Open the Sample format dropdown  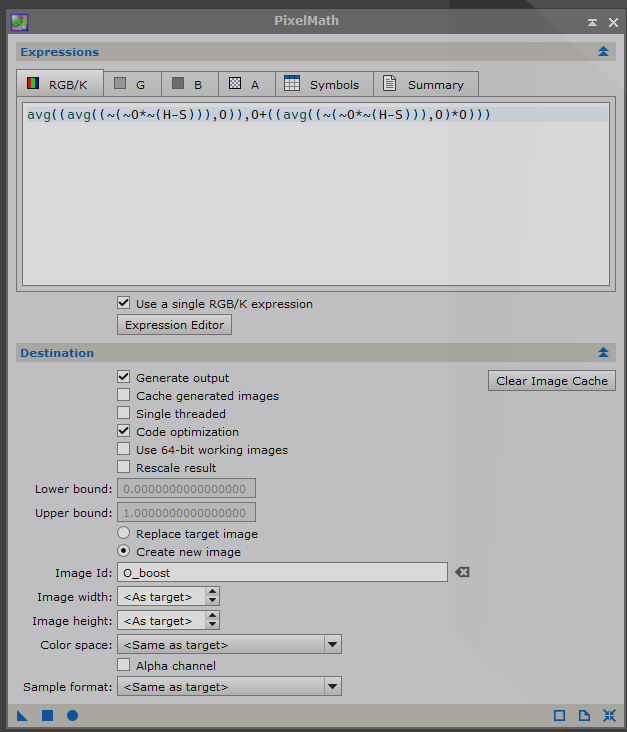pos(229,687)
